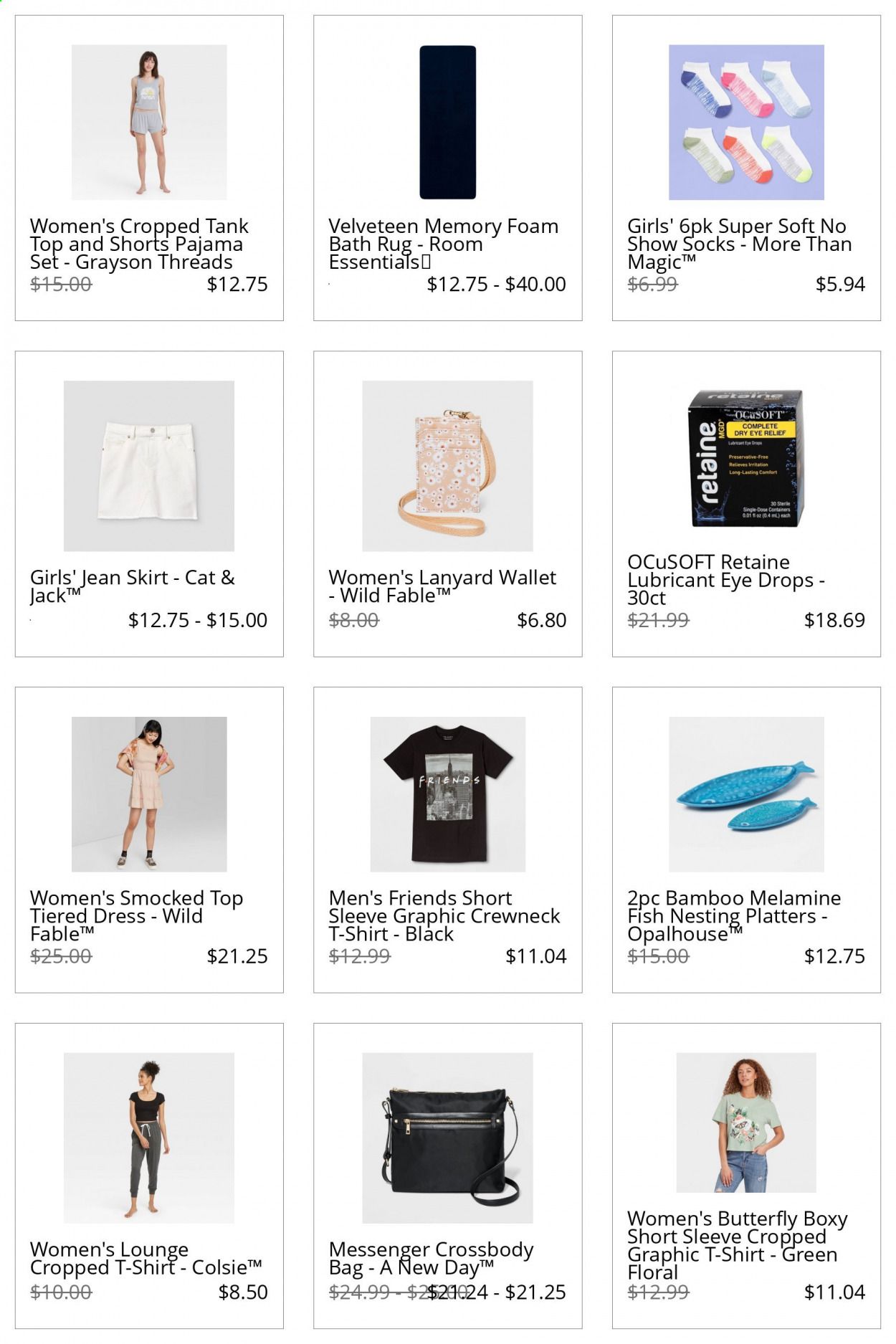The height and width of the screenshot is (1344, 896).
Task: Click the 2pc Bamboo Melamine Fish Platters title
Action: tap(734, 915)
